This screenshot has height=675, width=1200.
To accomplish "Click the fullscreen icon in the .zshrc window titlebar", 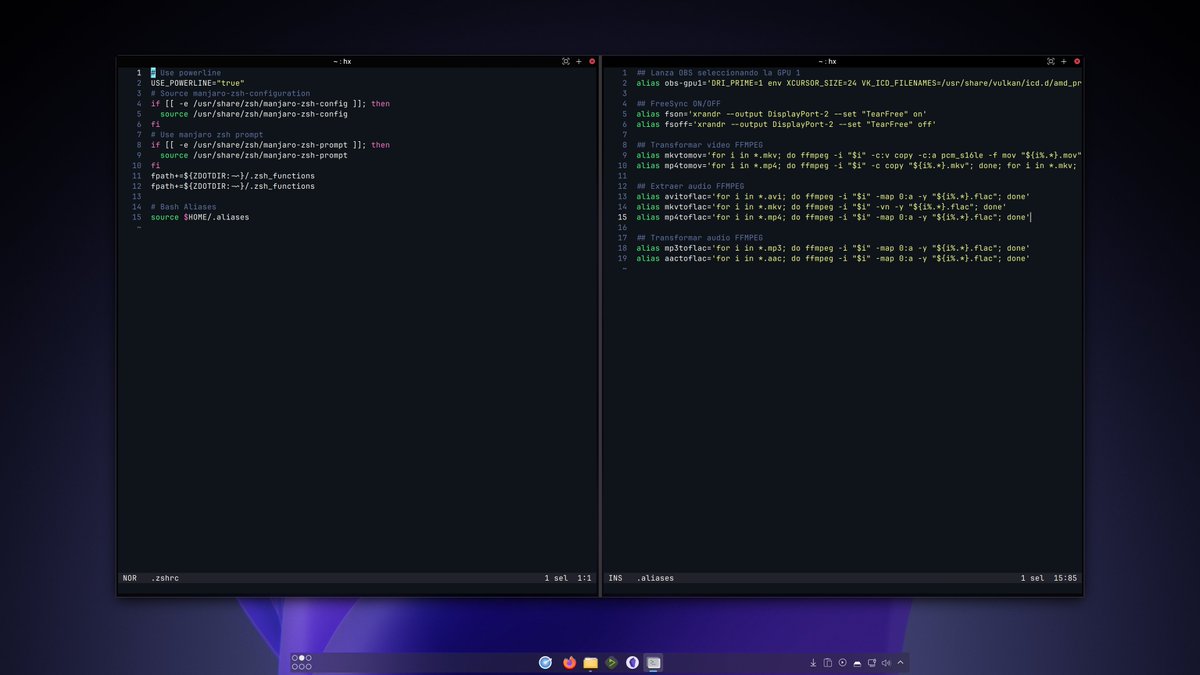I will pos(565,61).
